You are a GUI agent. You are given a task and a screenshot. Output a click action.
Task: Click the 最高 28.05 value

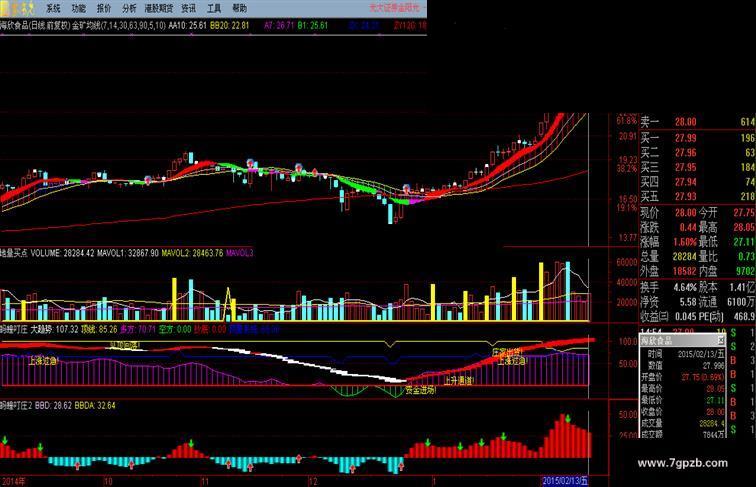click(x=744, y=227)
